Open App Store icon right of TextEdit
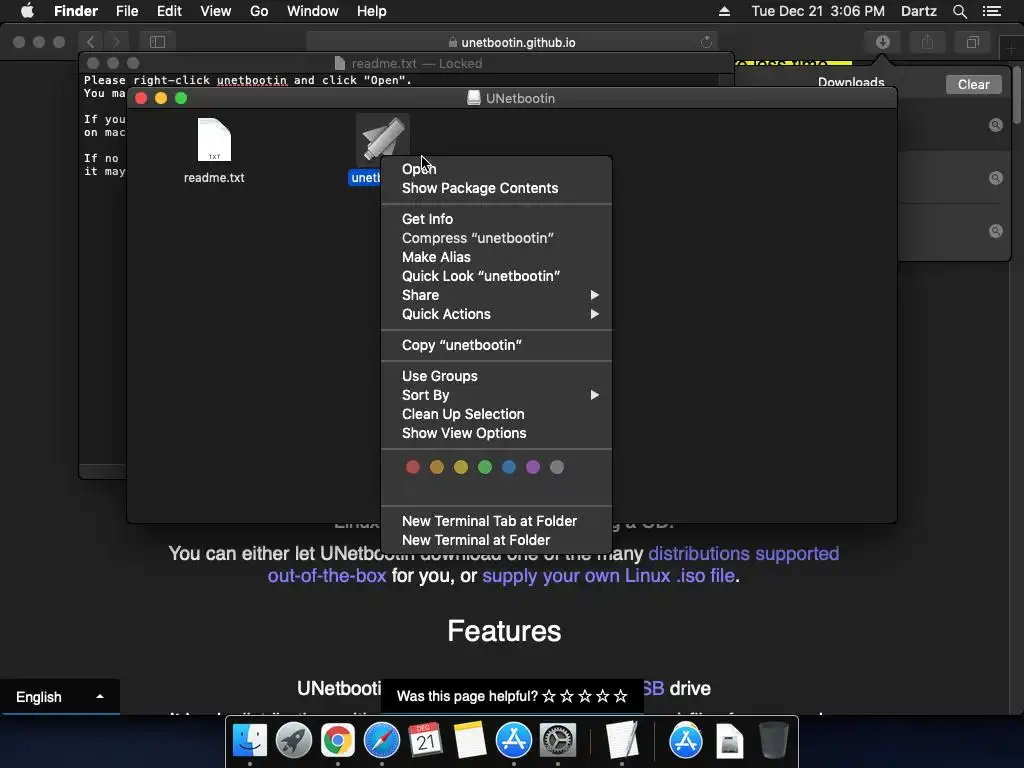Image resolution: width=1024 pixels, height=768 pixels. point(686,741)
